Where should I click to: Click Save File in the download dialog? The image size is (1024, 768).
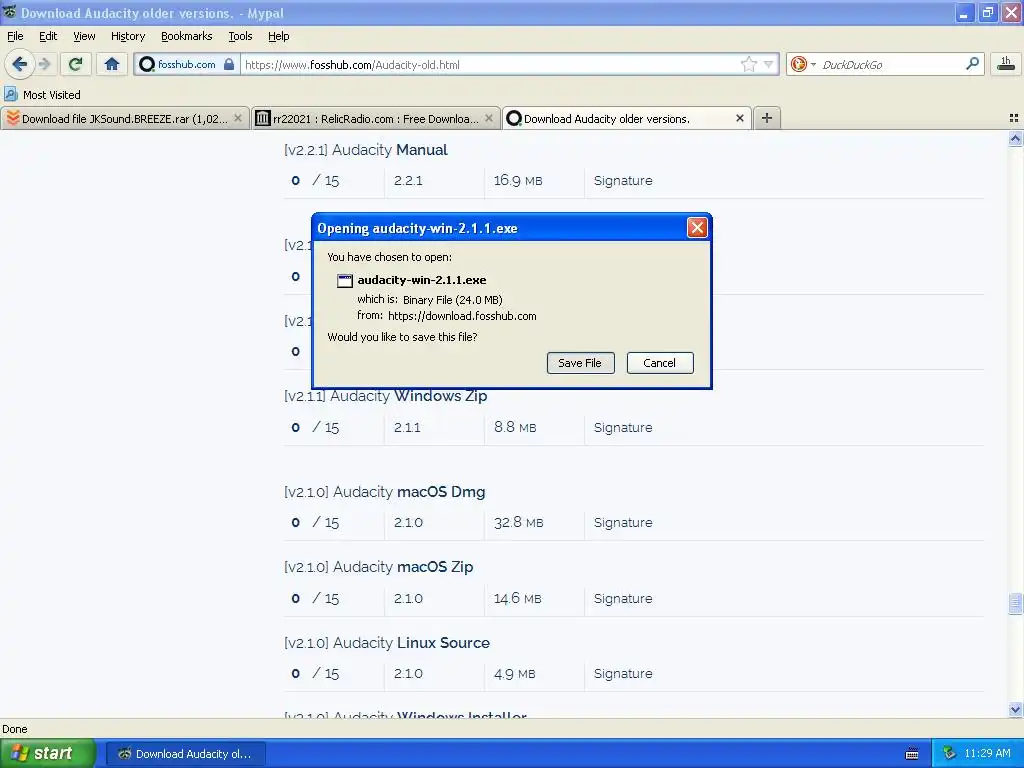580,363
